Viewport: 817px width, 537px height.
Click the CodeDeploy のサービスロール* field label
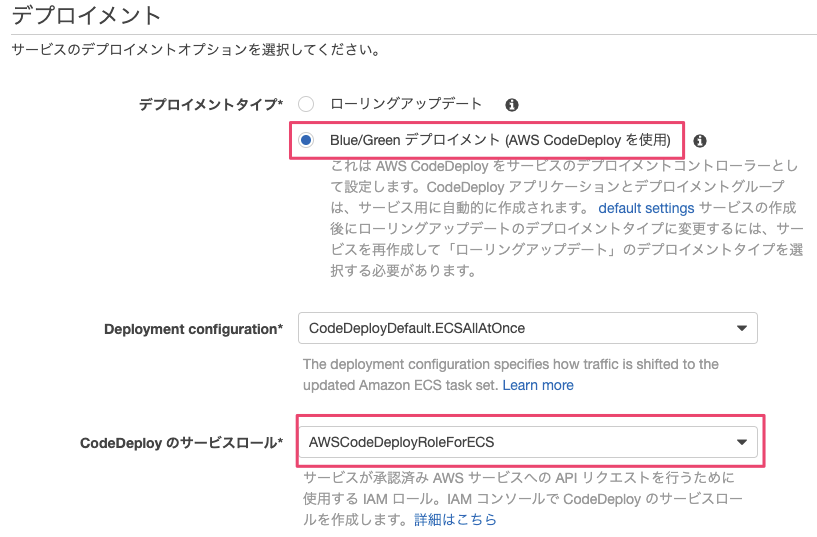pos(181,442)
